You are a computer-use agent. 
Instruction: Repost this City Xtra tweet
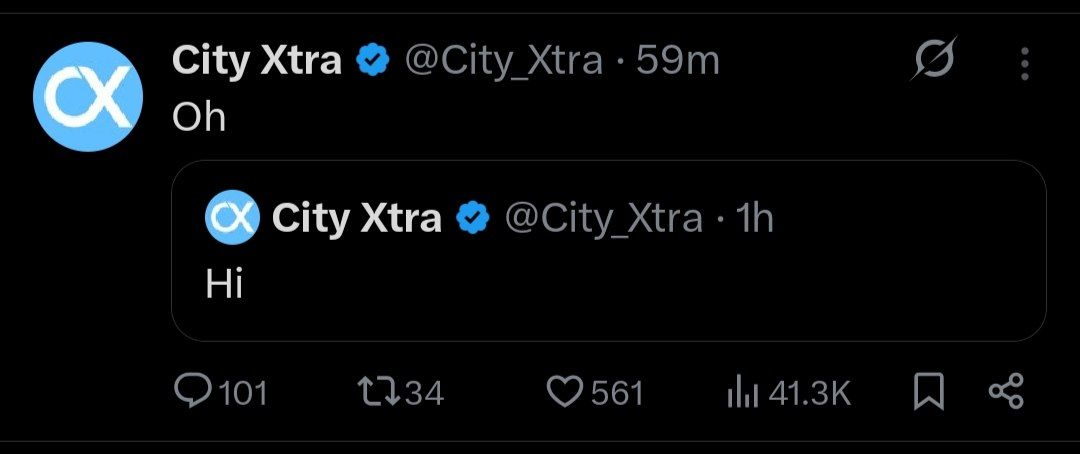(x=375, y=393)
